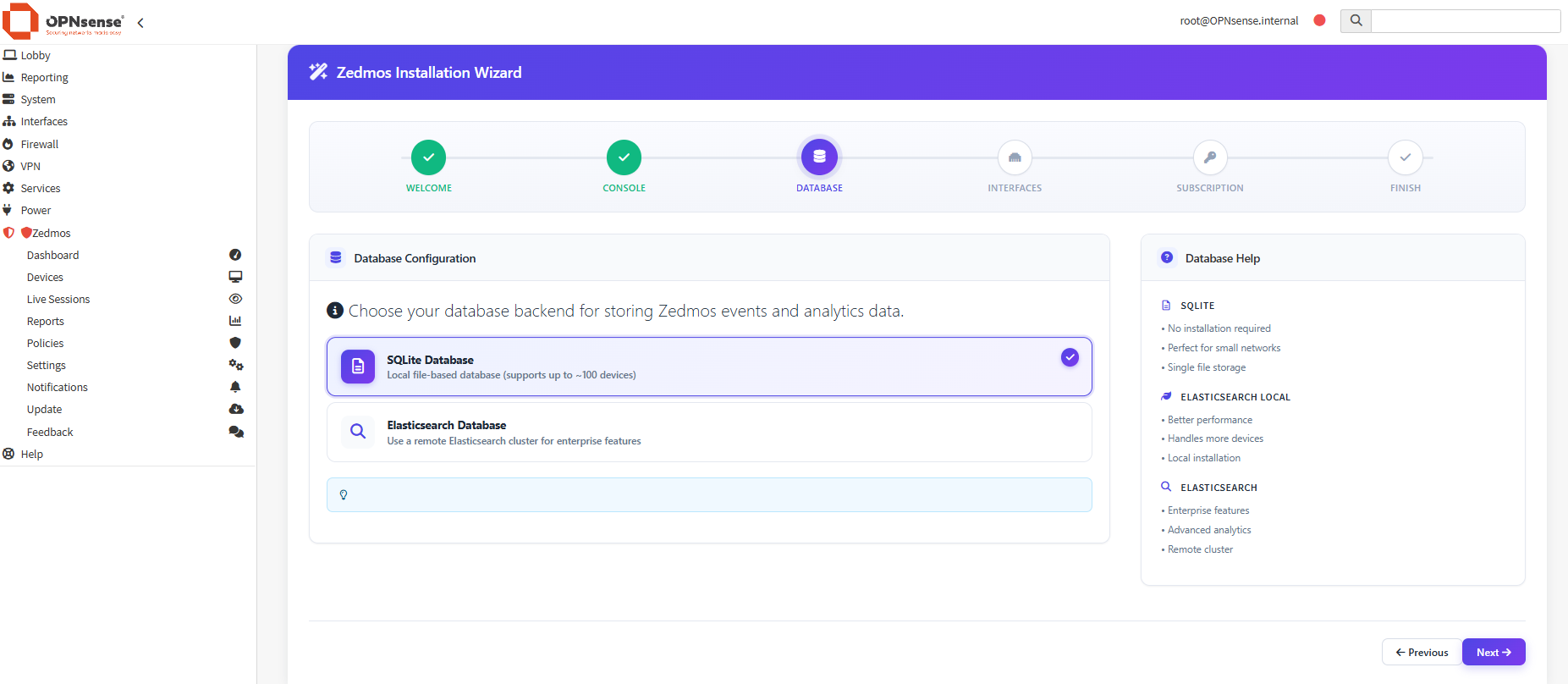Click the Elasticsearch Local help icon

point(1166,396)
